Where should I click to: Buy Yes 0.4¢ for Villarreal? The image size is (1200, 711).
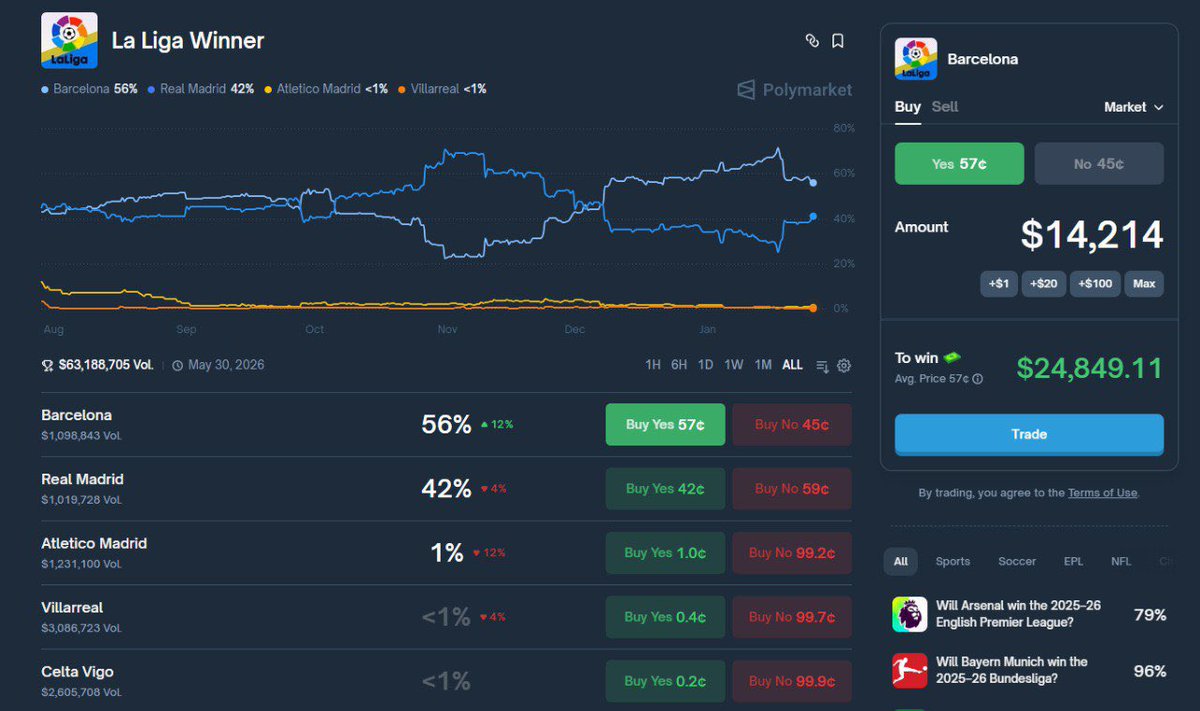pyautogui.click(x=665, y=617)
